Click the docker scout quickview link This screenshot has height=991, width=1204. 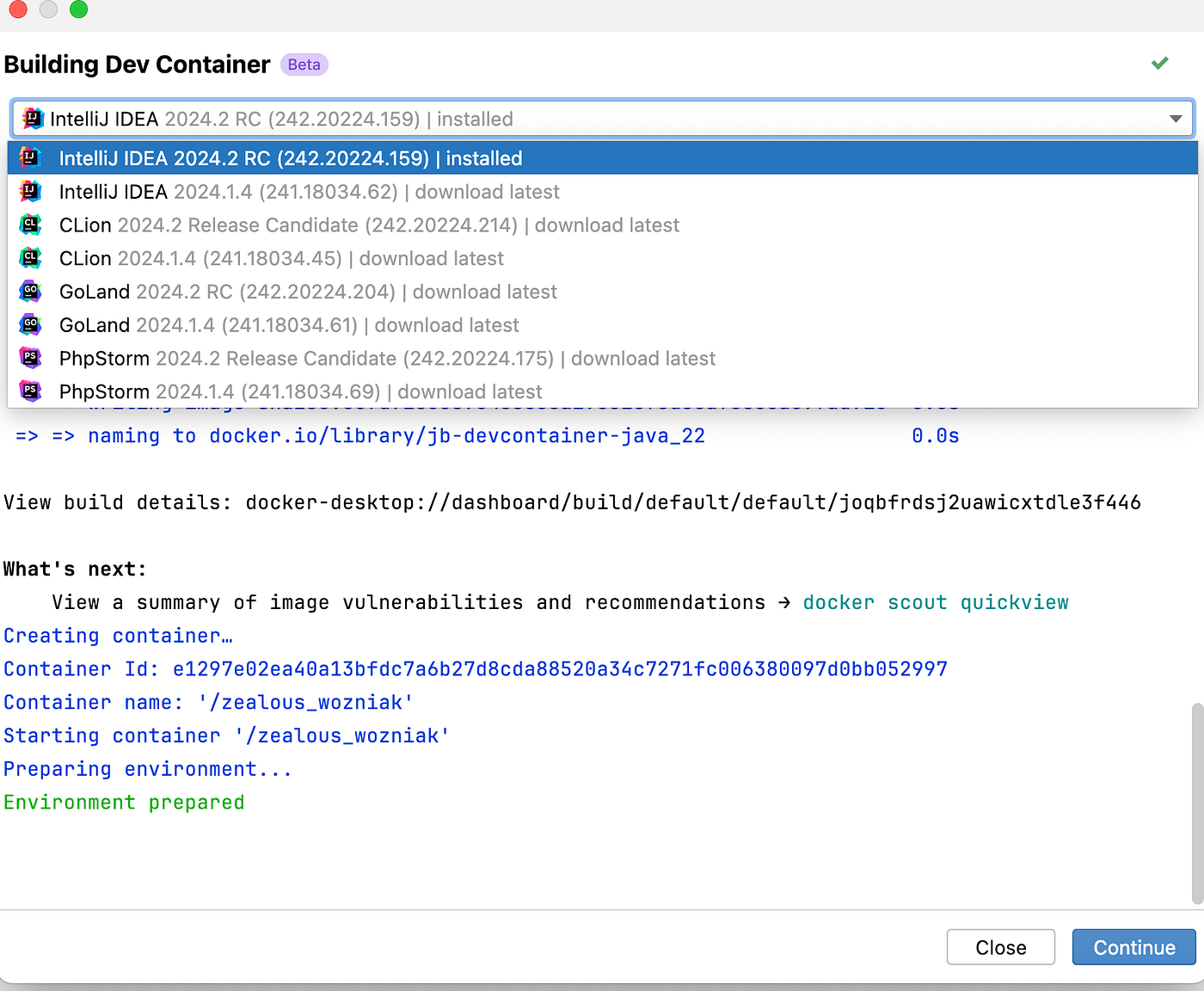(x=935, y=602)
